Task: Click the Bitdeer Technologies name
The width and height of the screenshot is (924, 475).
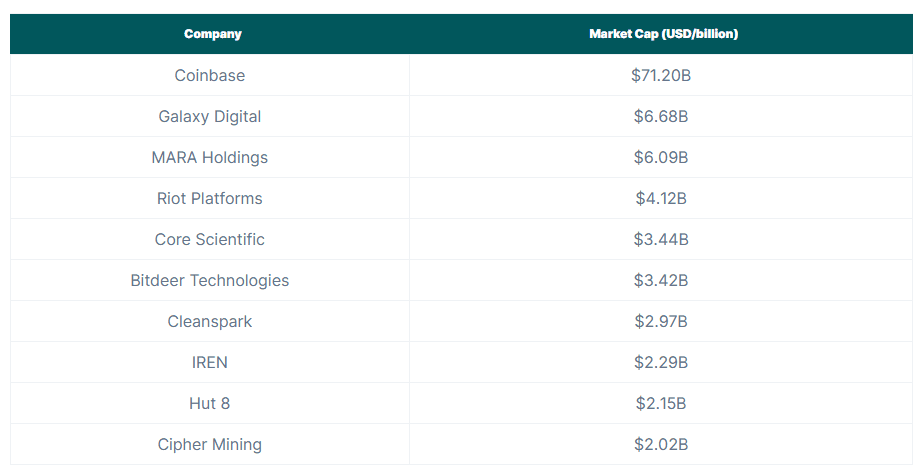Action: click(210, 281)
